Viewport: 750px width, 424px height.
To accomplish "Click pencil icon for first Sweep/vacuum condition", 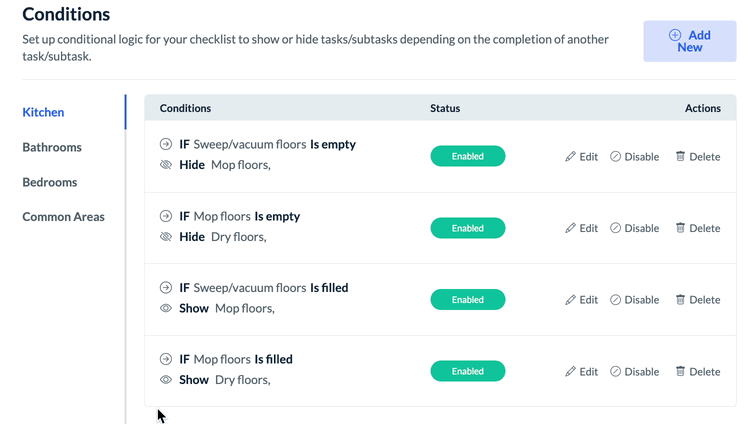I will [571, 156].
